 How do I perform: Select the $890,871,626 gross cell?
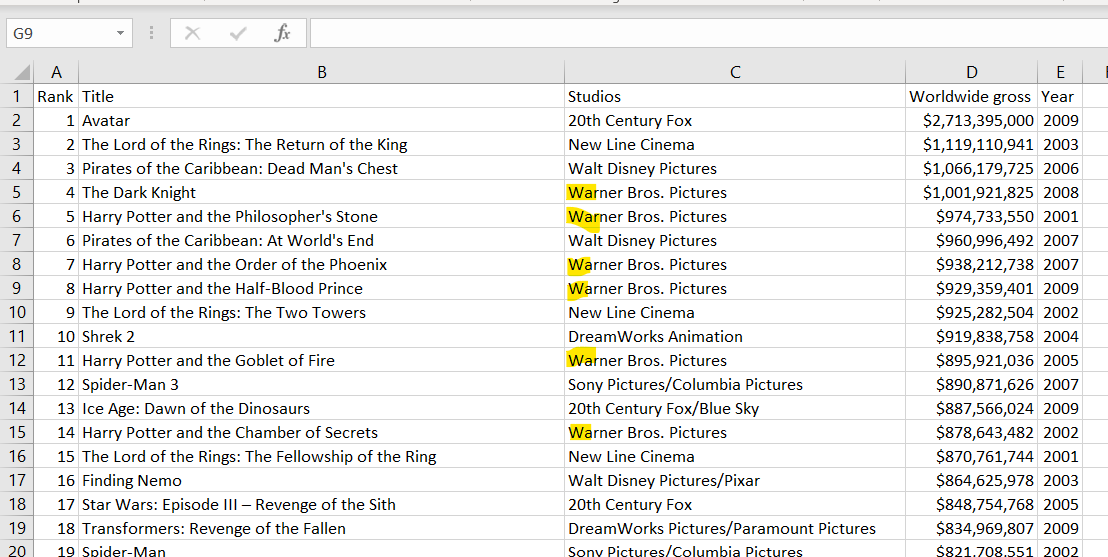coord(972,385)
